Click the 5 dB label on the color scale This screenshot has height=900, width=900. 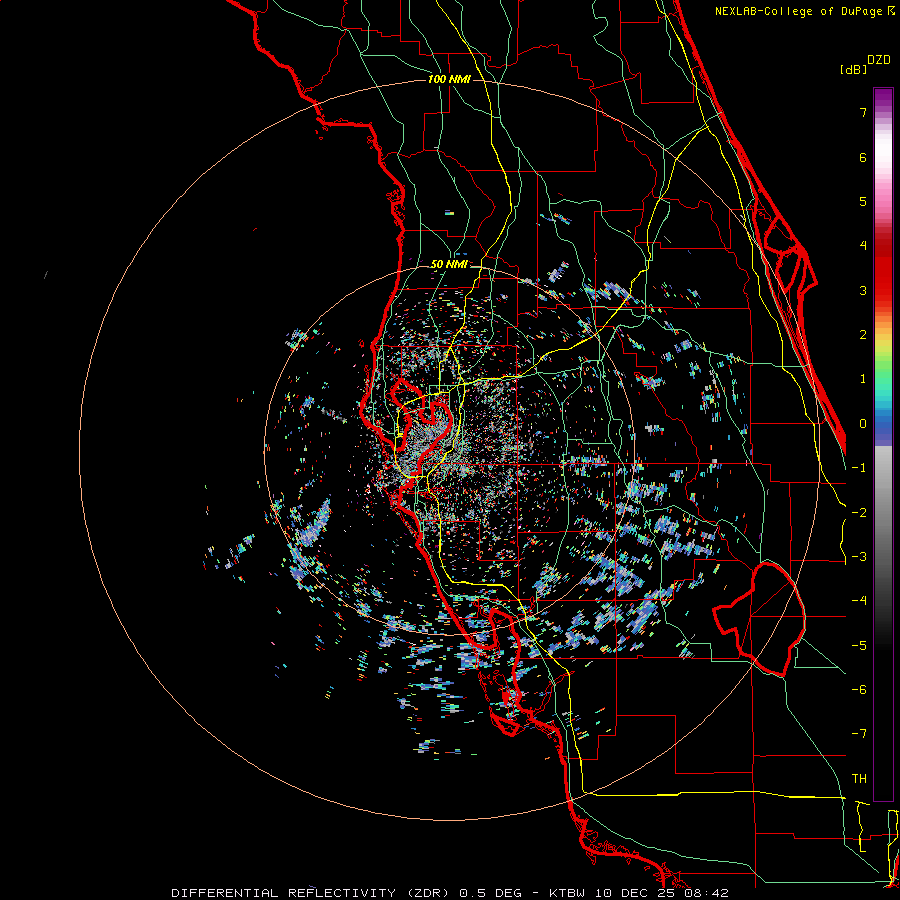[x=863, y=201]
